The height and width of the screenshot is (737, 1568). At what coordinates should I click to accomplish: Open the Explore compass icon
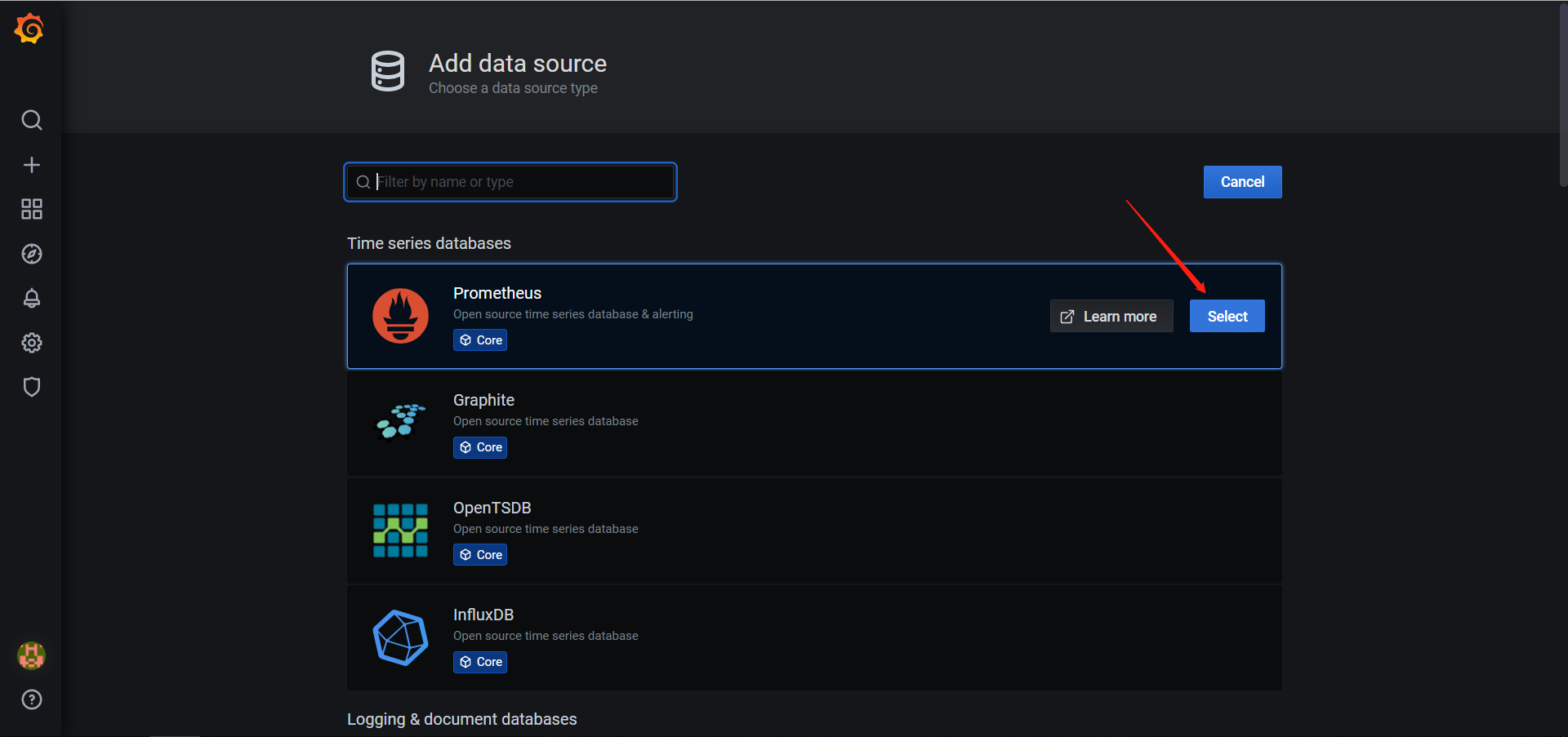(x=31, y=254)
